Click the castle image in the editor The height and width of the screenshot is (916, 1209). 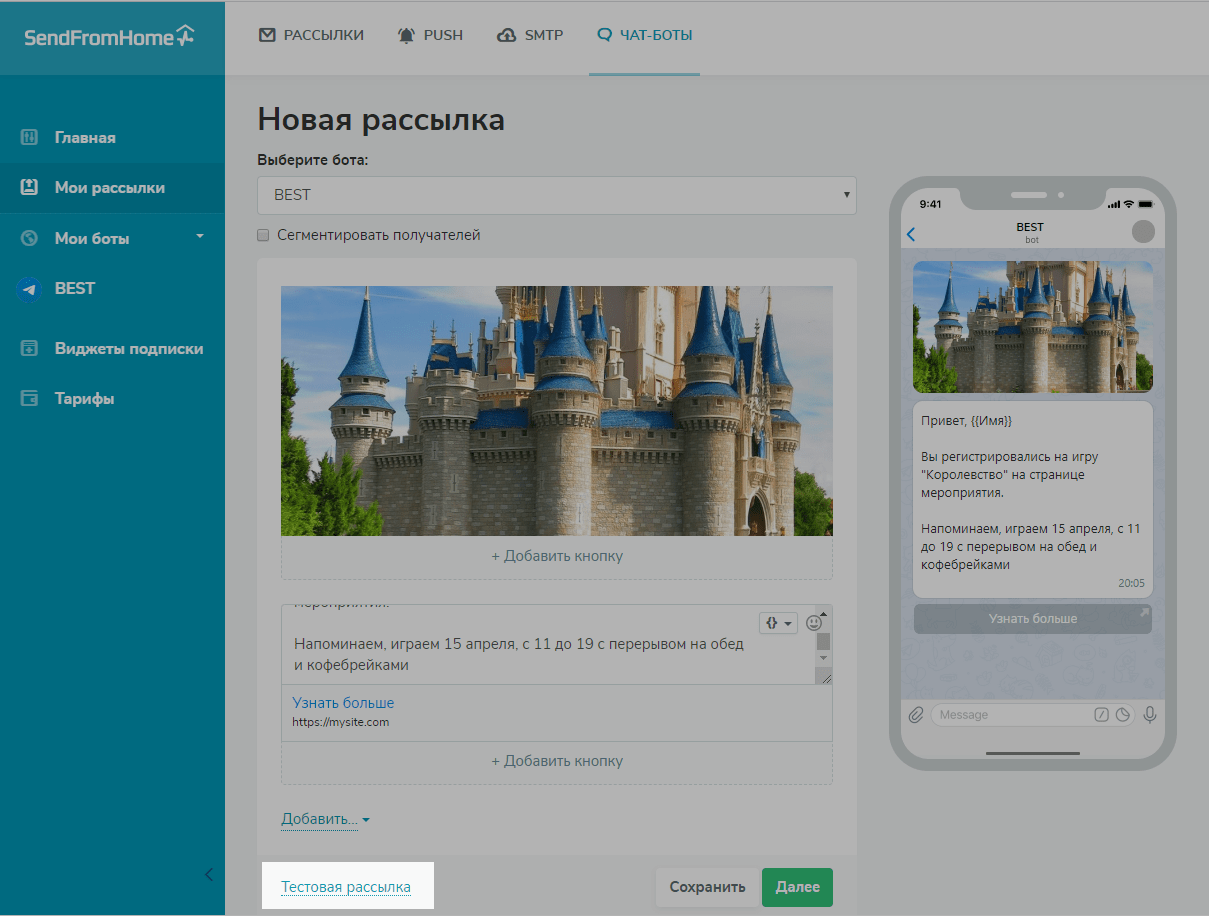(556, 410)
